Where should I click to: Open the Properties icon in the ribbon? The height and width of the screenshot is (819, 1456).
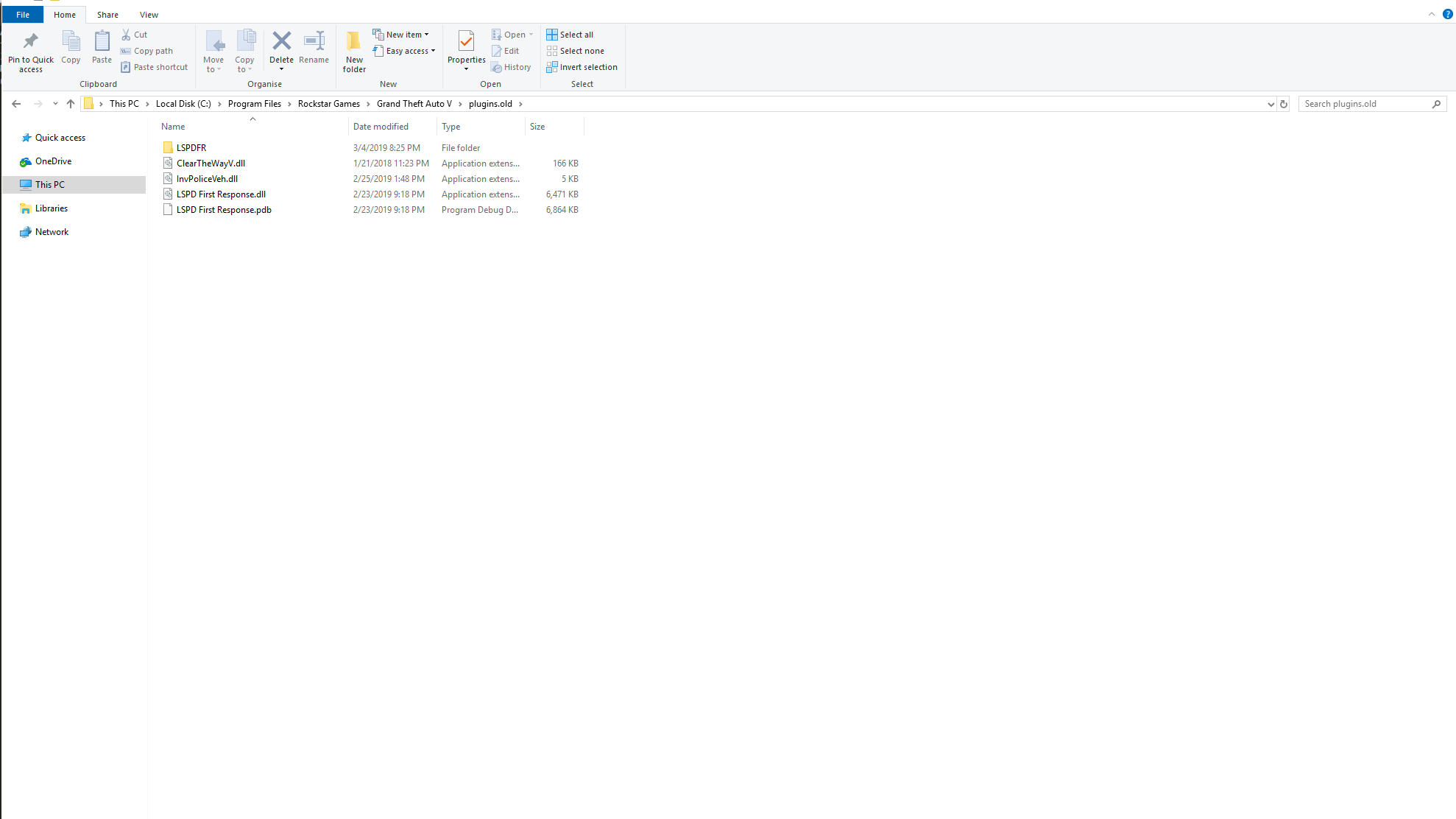[x=466, y=41]
